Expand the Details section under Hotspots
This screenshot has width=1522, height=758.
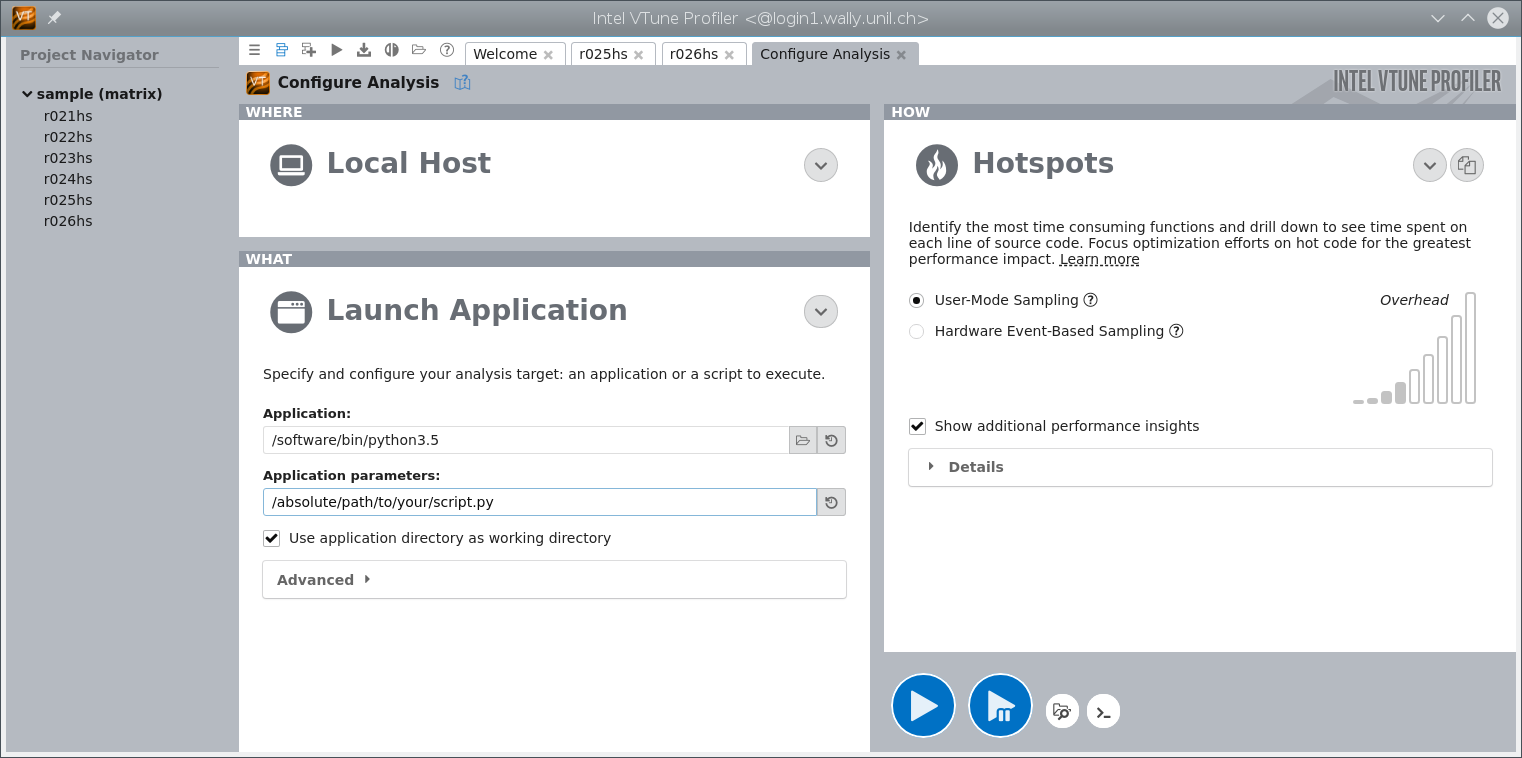click(975, 467)
